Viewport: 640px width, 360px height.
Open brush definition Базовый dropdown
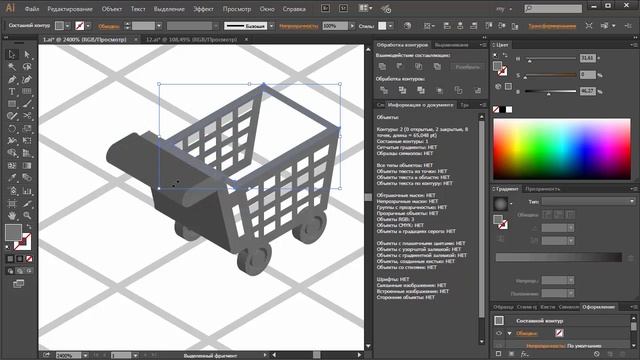pyautogui.click(x=271, y=26)
